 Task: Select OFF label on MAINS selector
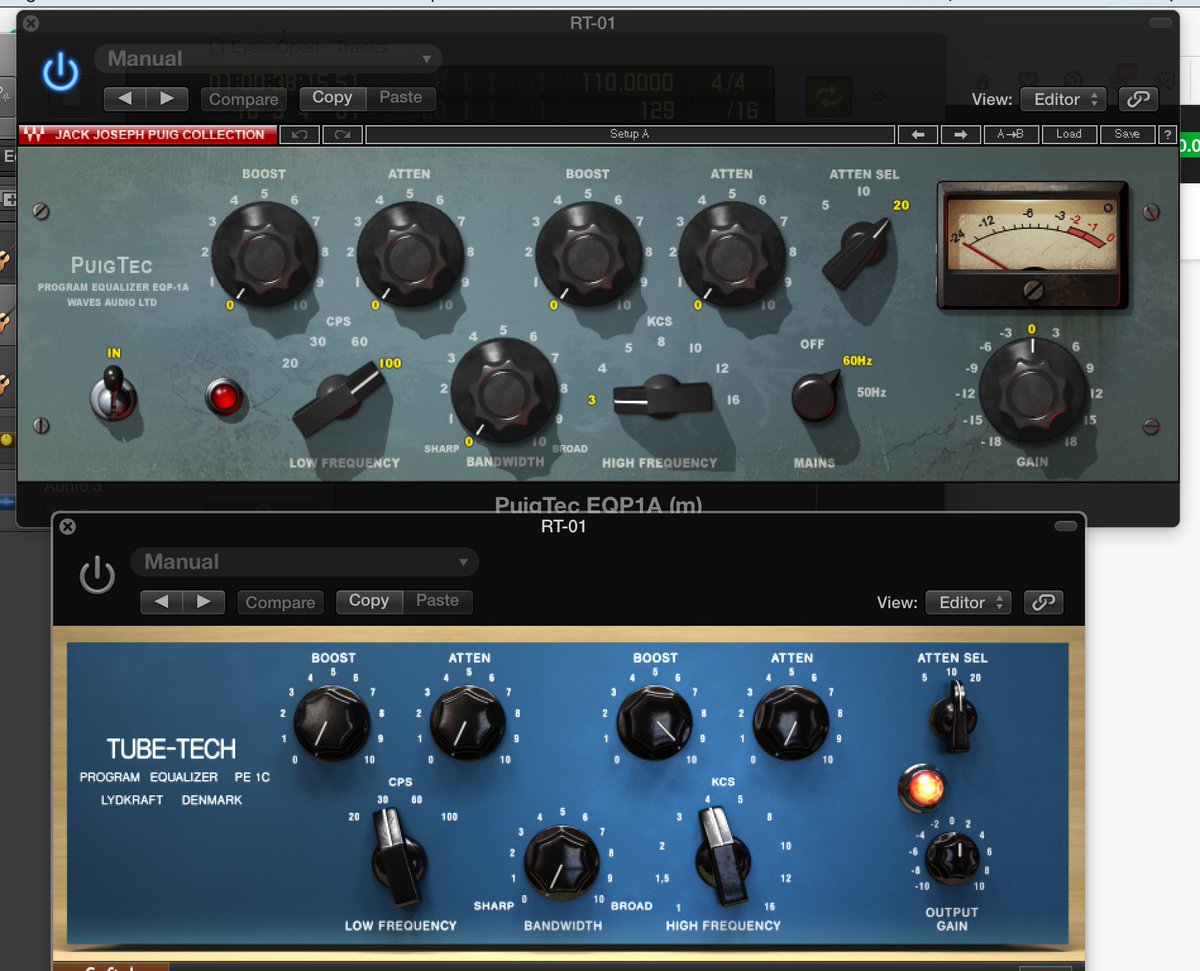(812, 344)
